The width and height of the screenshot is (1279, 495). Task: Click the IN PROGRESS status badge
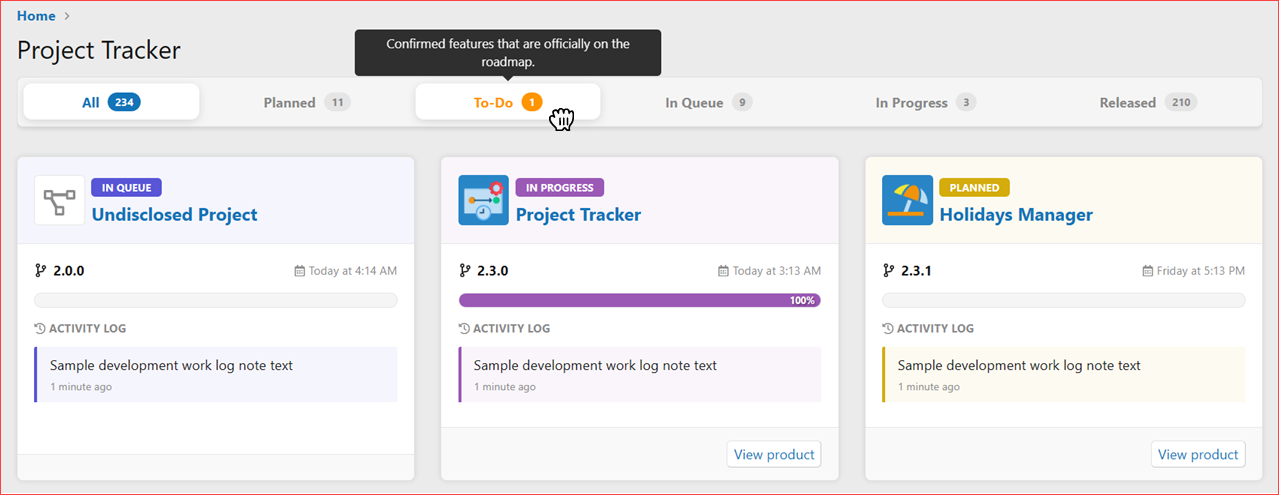tap(560, 187)
